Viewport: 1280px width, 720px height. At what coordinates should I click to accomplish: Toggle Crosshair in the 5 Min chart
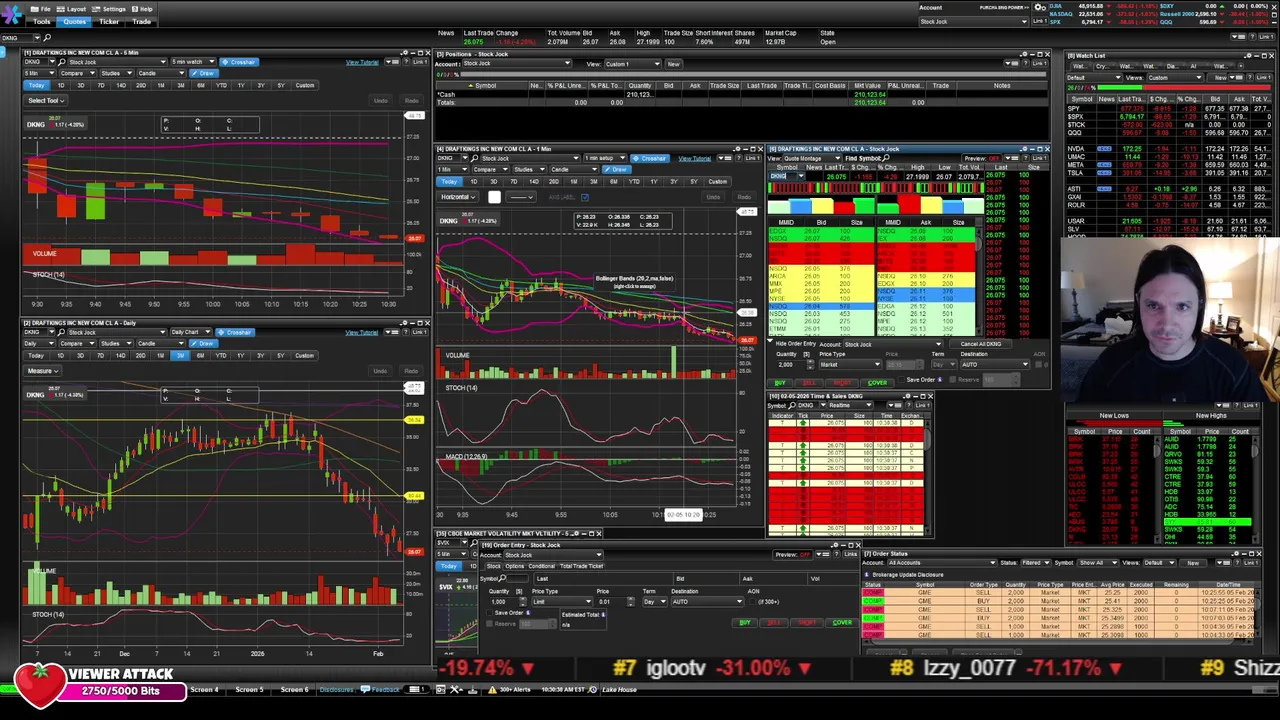239,62
